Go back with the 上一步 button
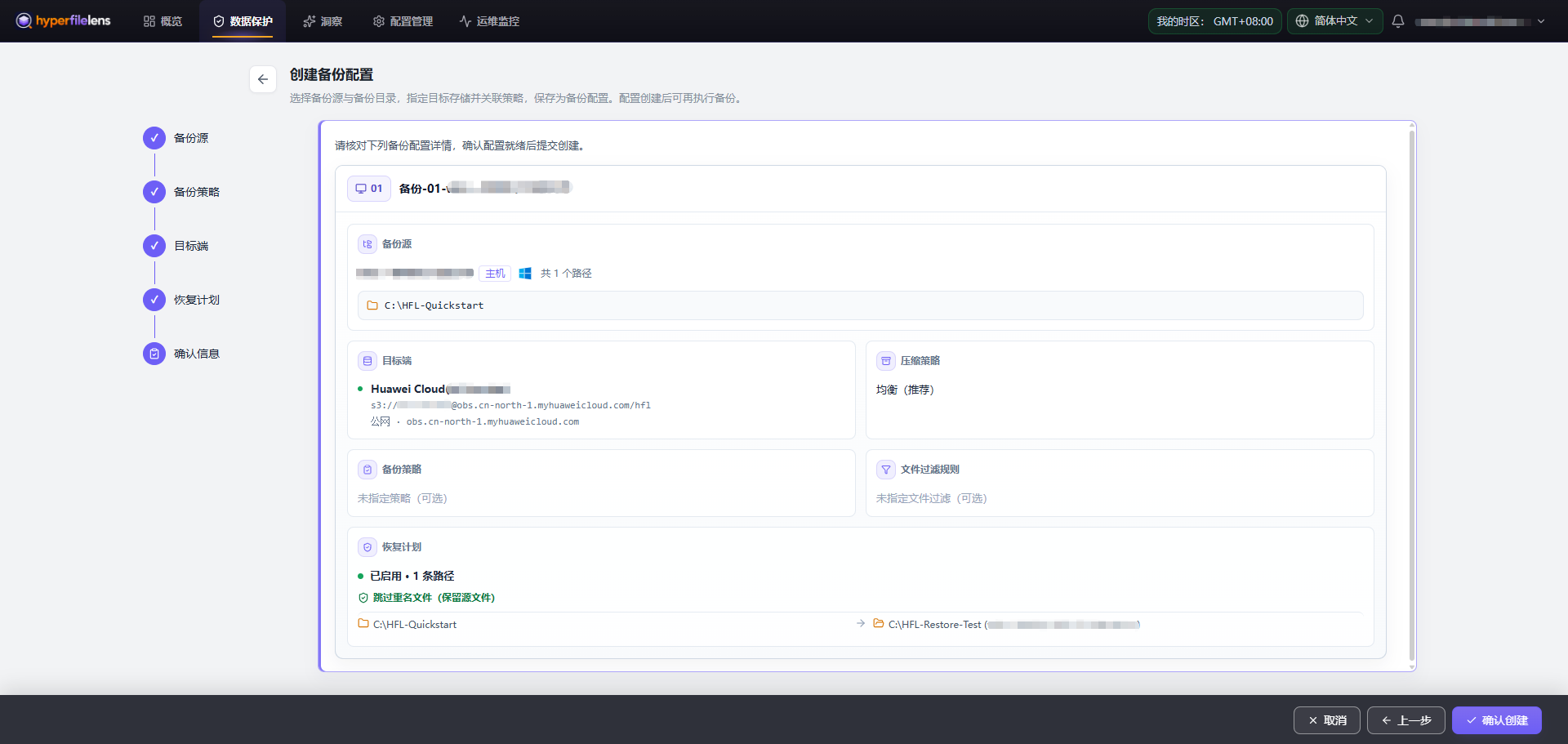The width and height of the screenshot is (1568, 744). 1406,720
